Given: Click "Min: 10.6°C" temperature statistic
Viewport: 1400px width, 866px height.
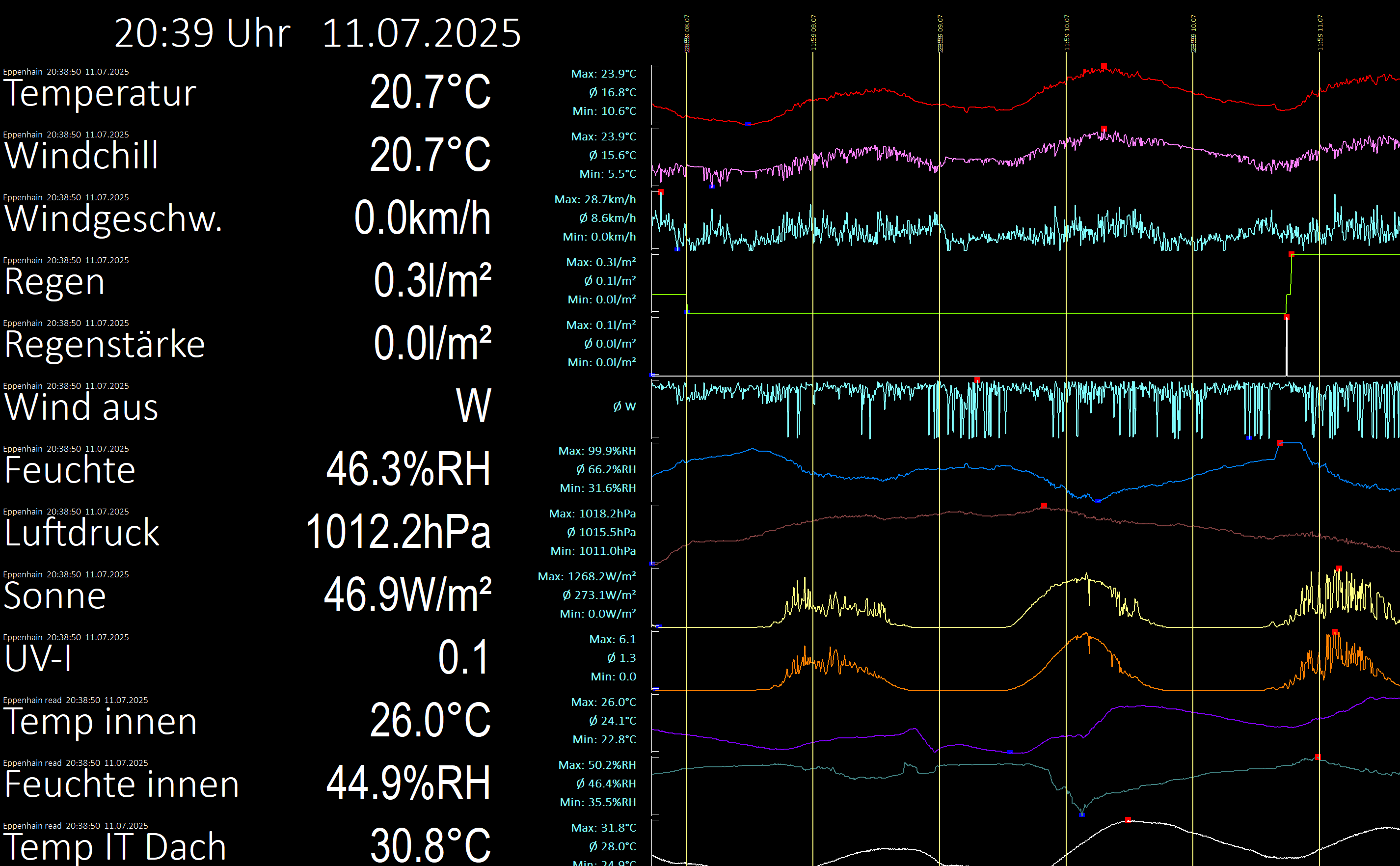Looking at the screenshot, I should 604,111.
